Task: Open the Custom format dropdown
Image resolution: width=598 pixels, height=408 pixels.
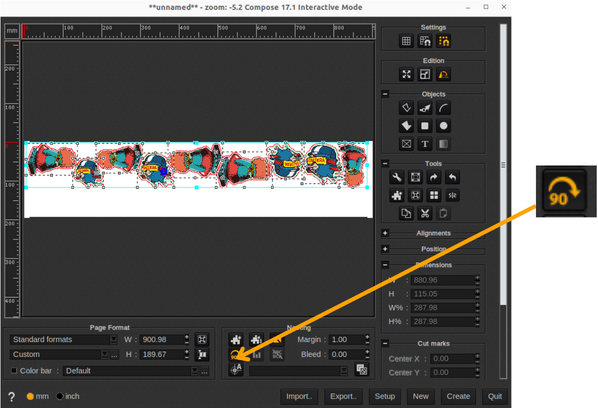Action: (59, 355)
